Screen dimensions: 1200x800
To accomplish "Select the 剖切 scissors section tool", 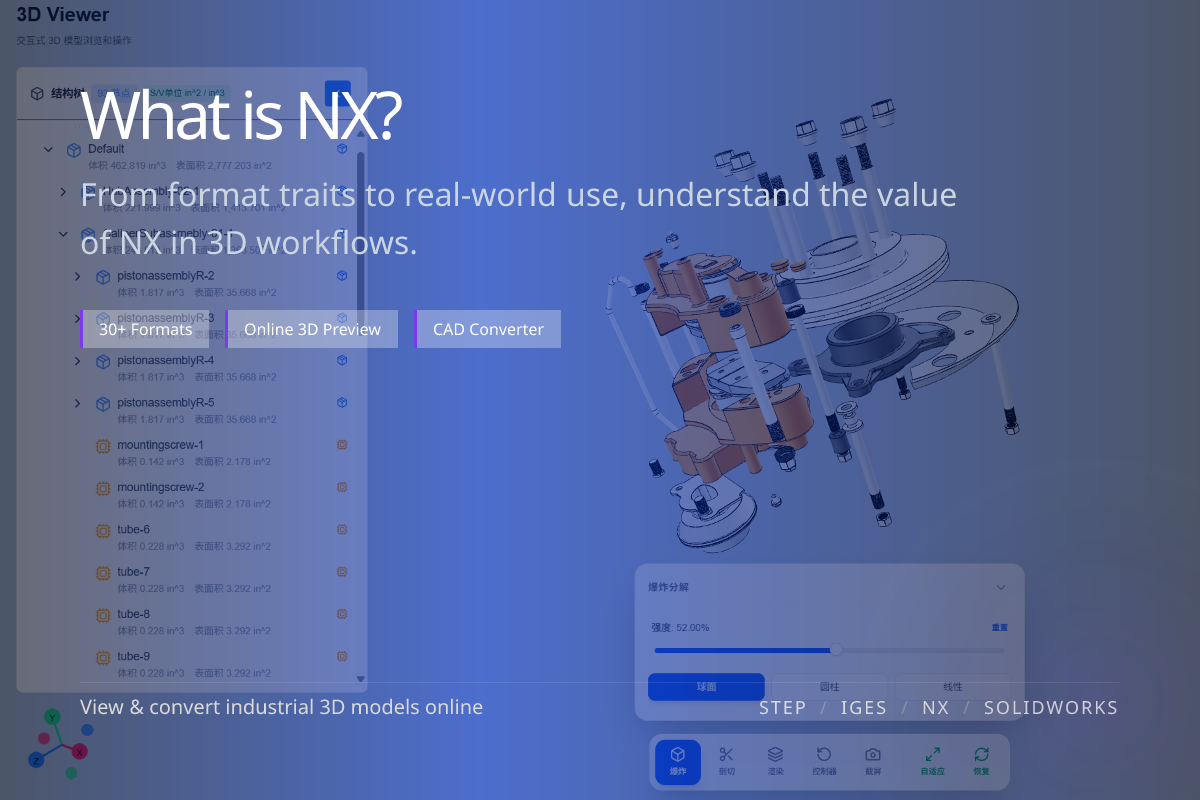I will 727,761.
